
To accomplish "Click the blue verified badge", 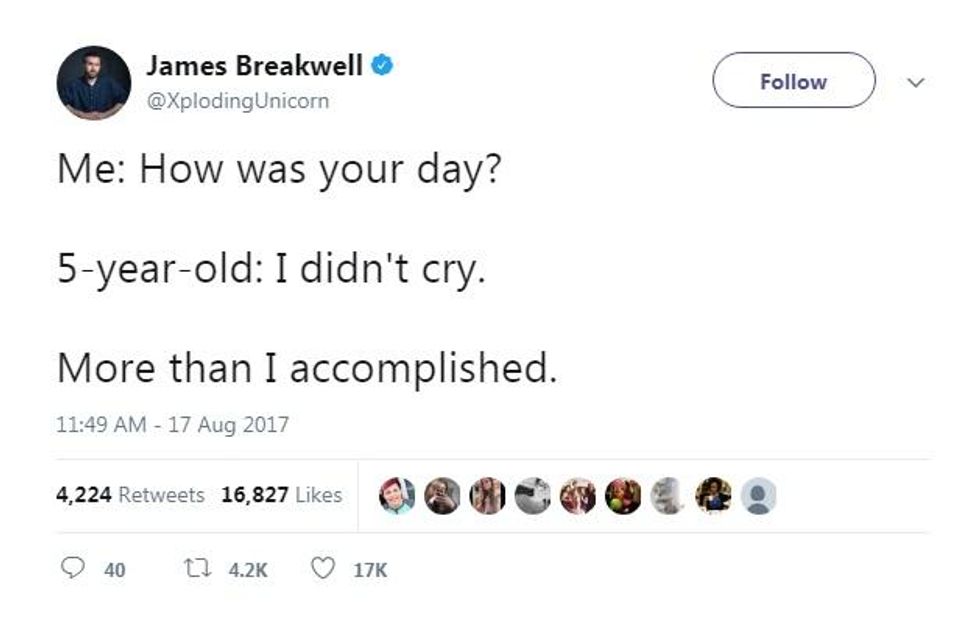I will [381, 66].
